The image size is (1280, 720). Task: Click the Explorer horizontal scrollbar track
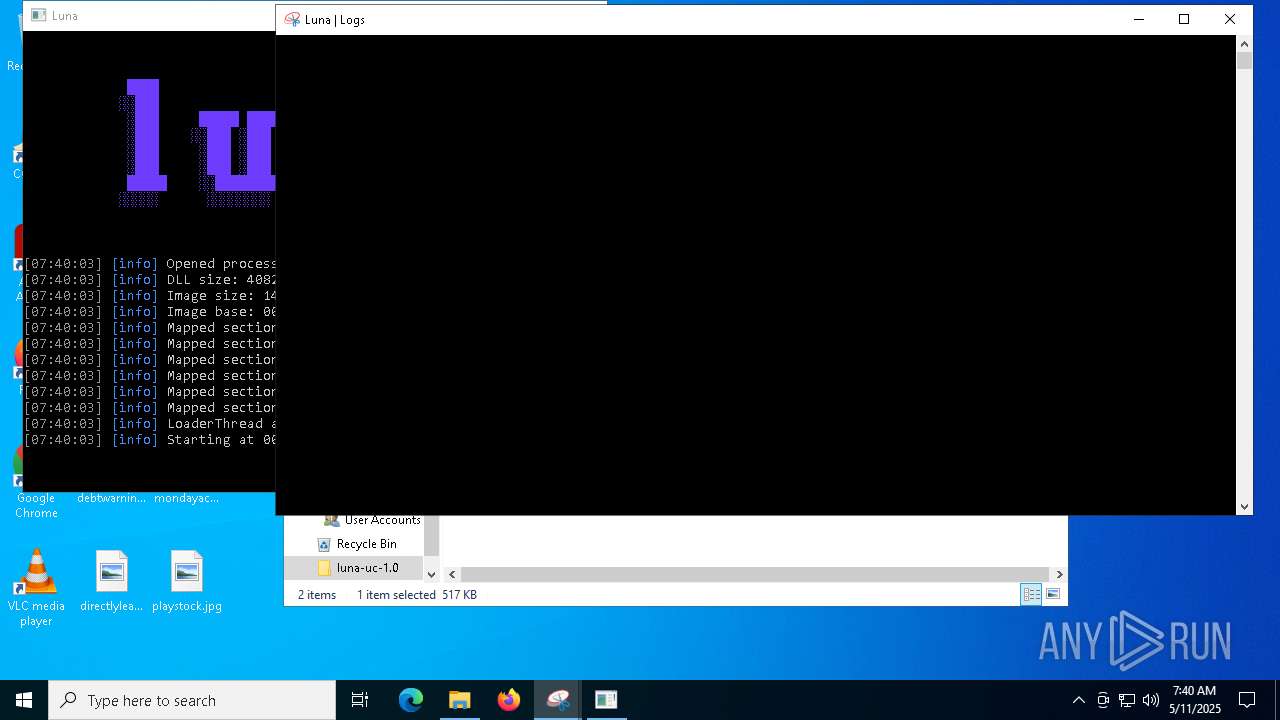(755, 574)
